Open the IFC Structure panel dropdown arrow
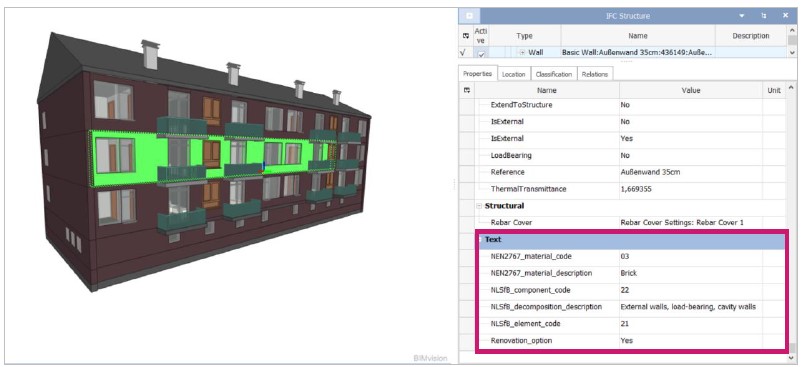 [742, 16]
